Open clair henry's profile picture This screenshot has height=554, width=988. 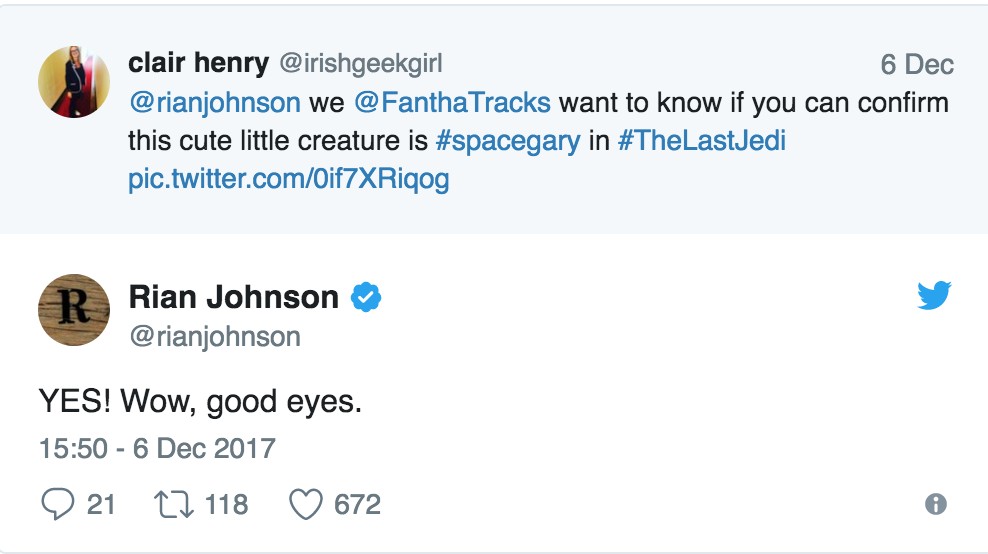click(x=74, y=81)
